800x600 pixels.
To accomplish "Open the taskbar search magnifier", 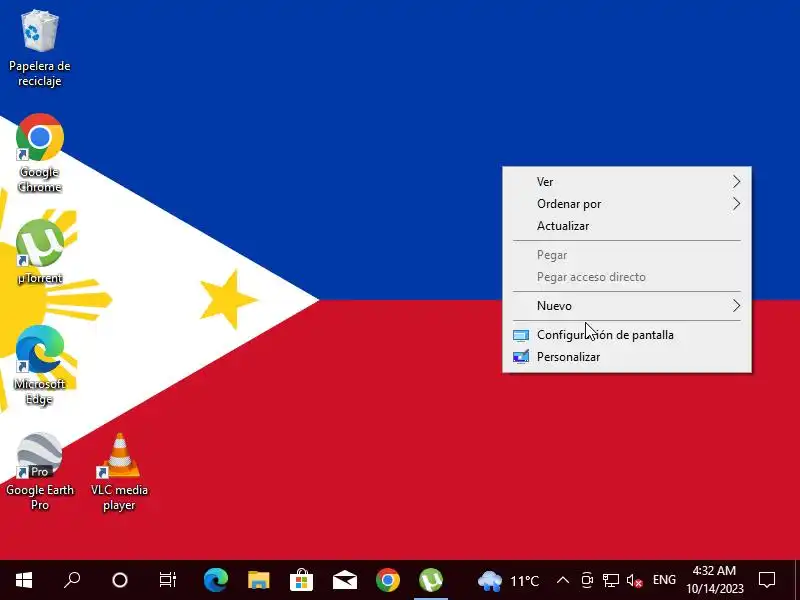I will click(72, 580).
